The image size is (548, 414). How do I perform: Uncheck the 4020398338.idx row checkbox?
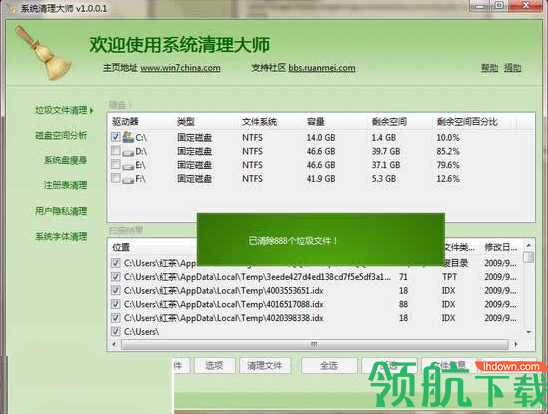pos(116,318)
